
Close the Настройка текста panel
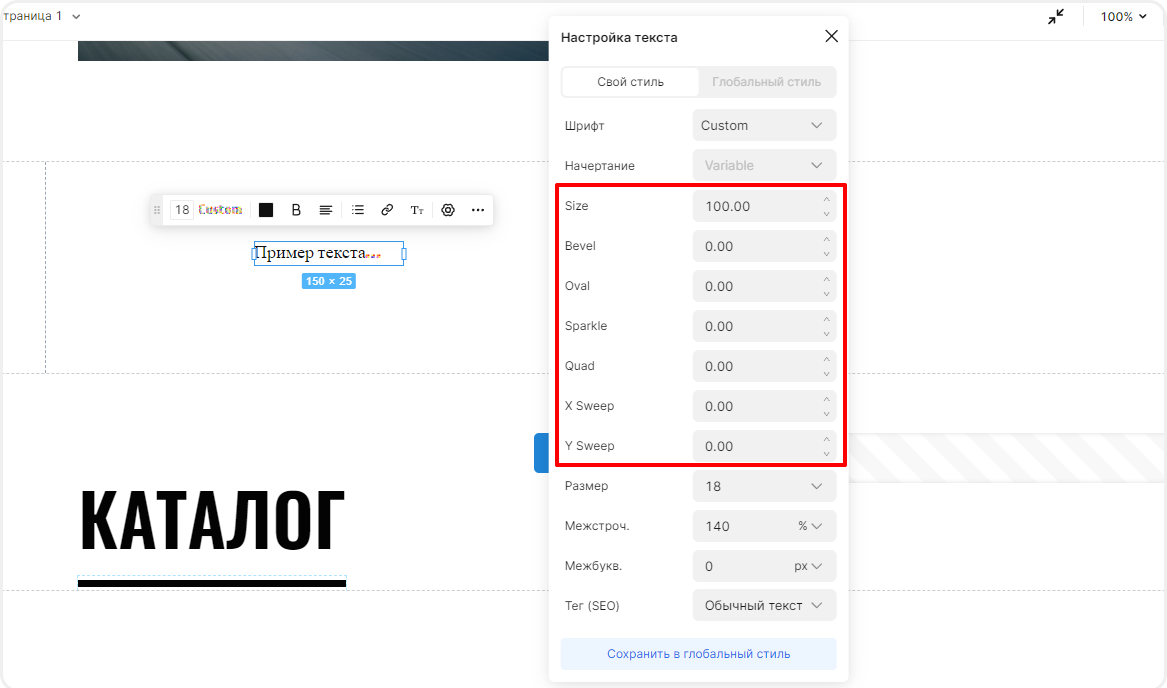[x=831, y=37]
